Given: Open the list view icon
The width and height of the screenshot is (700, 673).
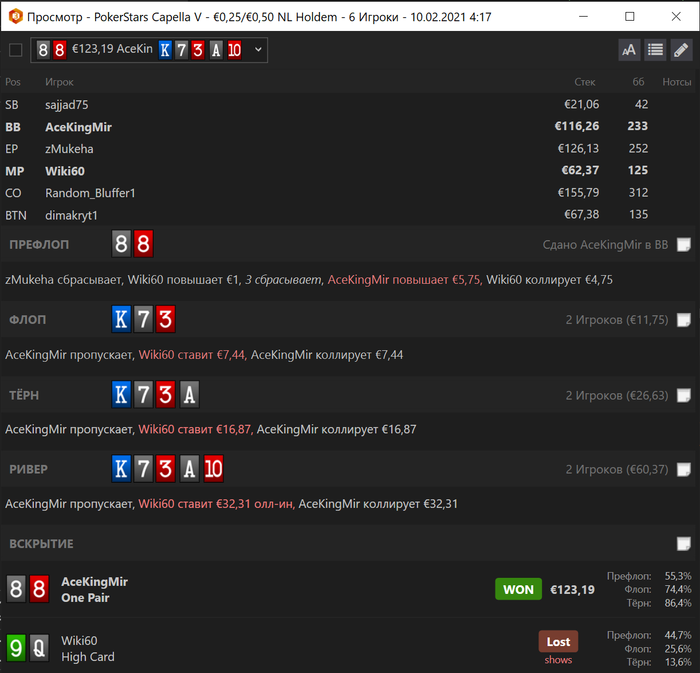Looking at the screenshot, I should [x=655, y=50].
